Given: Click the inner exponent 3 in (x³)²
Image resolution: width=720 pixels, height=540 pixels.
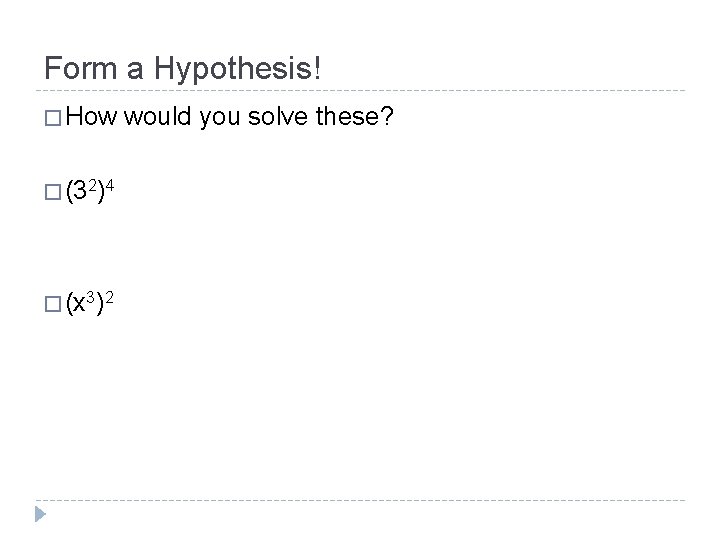Looking at the screenshot, I should point(93,293).
